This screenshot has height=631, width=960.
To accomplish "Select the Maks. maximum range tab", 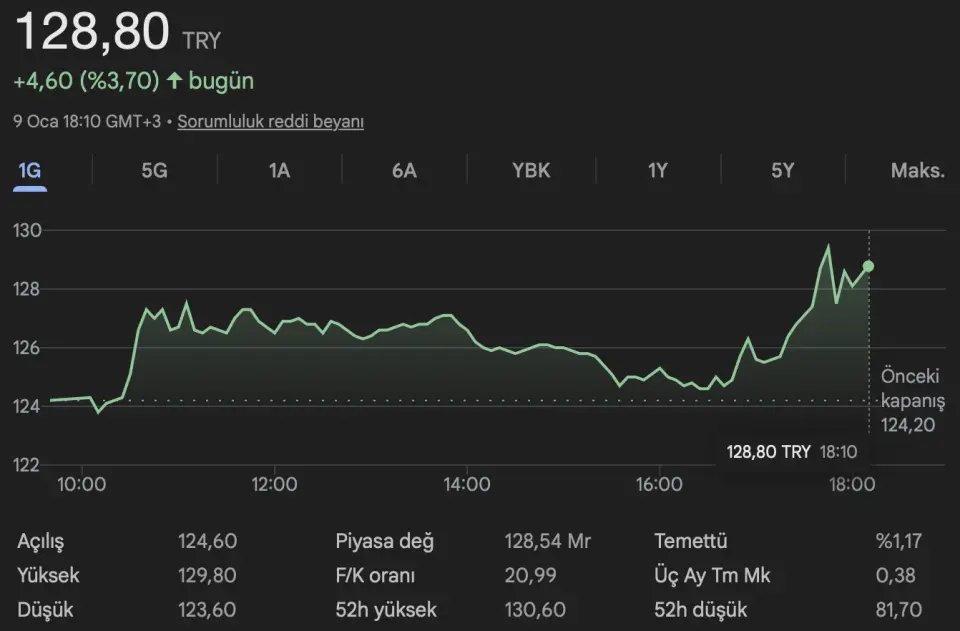I will [x=917, y=170].
